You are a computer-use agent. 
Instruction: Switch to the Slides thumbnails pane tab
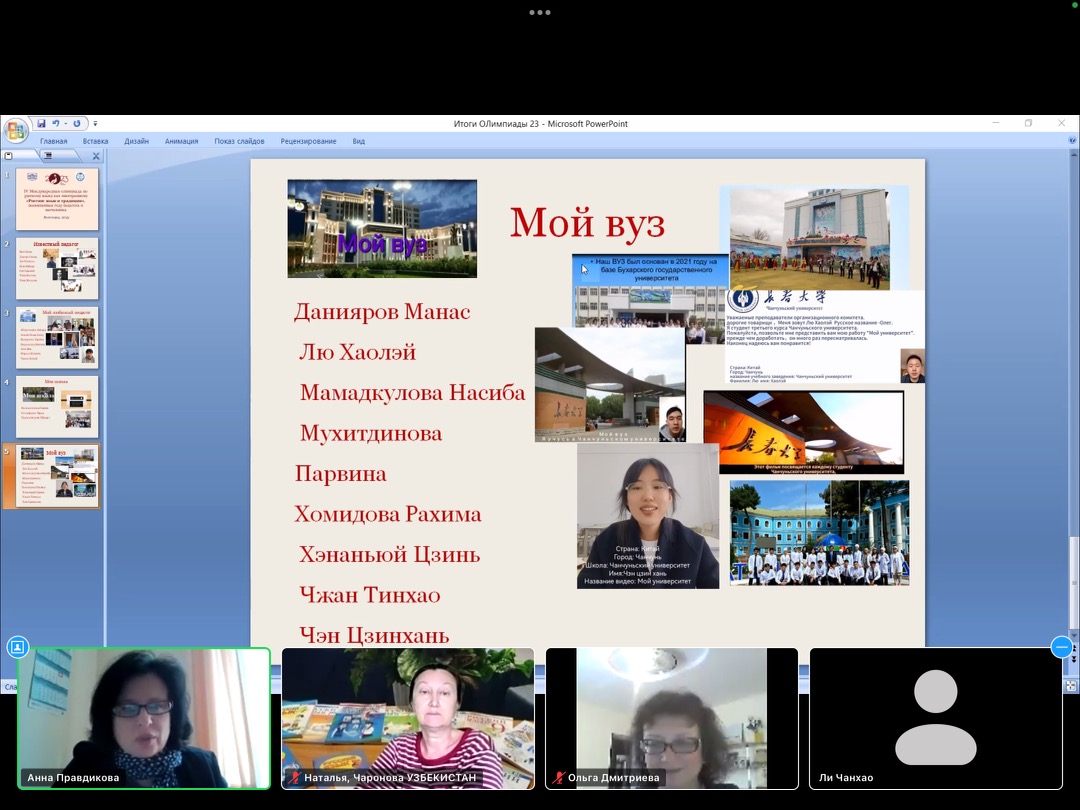tap(9, 156)
